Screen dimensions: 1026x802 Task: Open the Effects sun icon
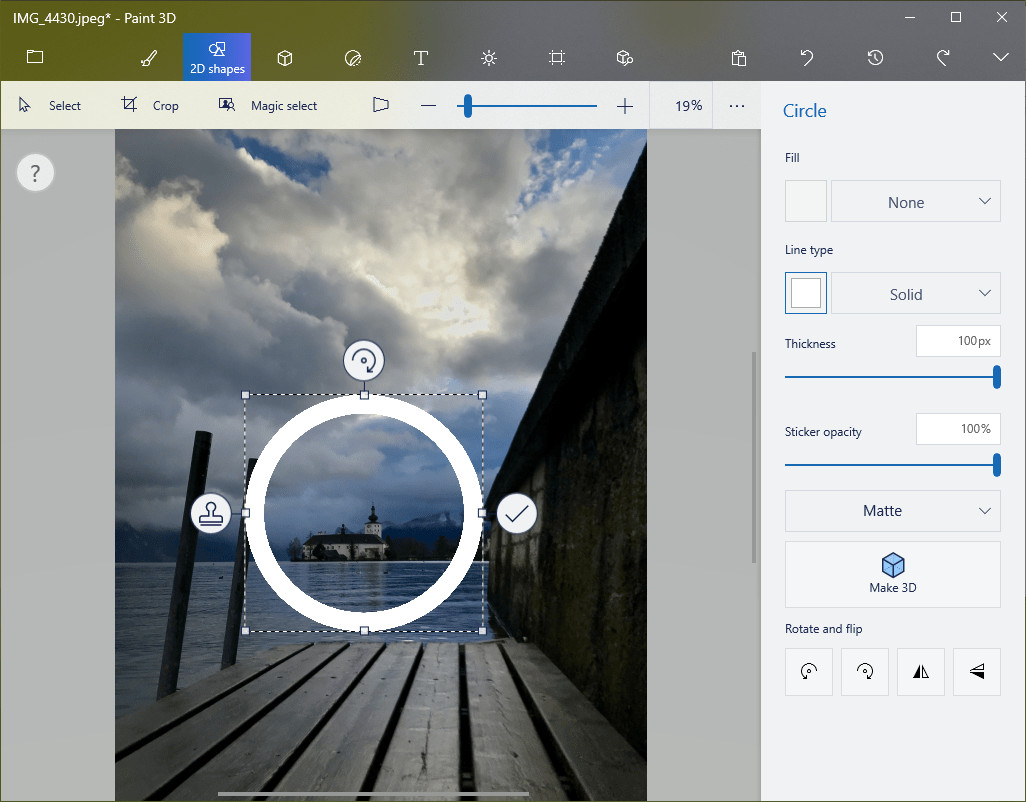[x=489, y=58]
